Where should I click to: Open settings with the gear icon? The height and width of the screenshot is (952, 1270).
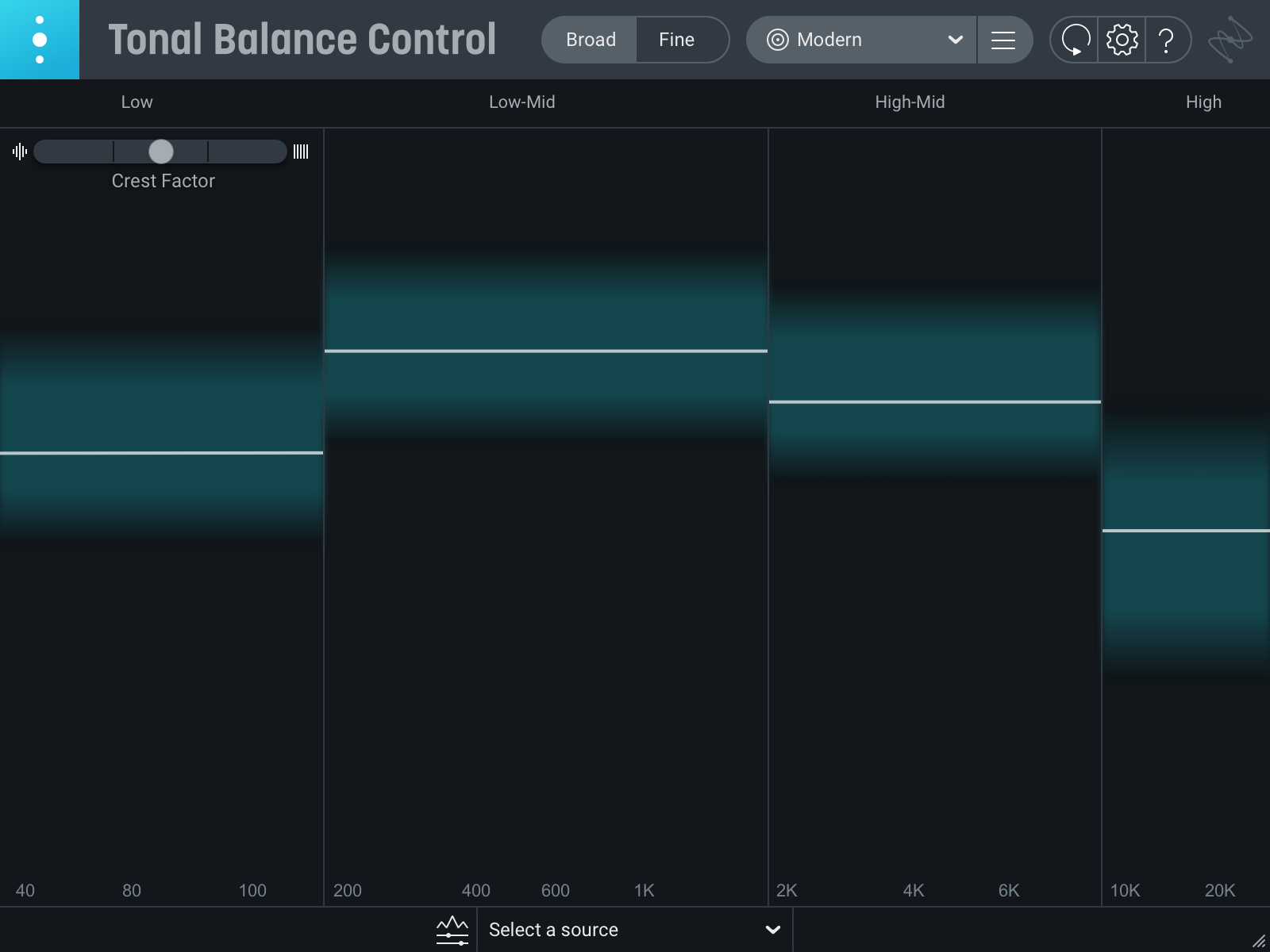click(1122, 40)
